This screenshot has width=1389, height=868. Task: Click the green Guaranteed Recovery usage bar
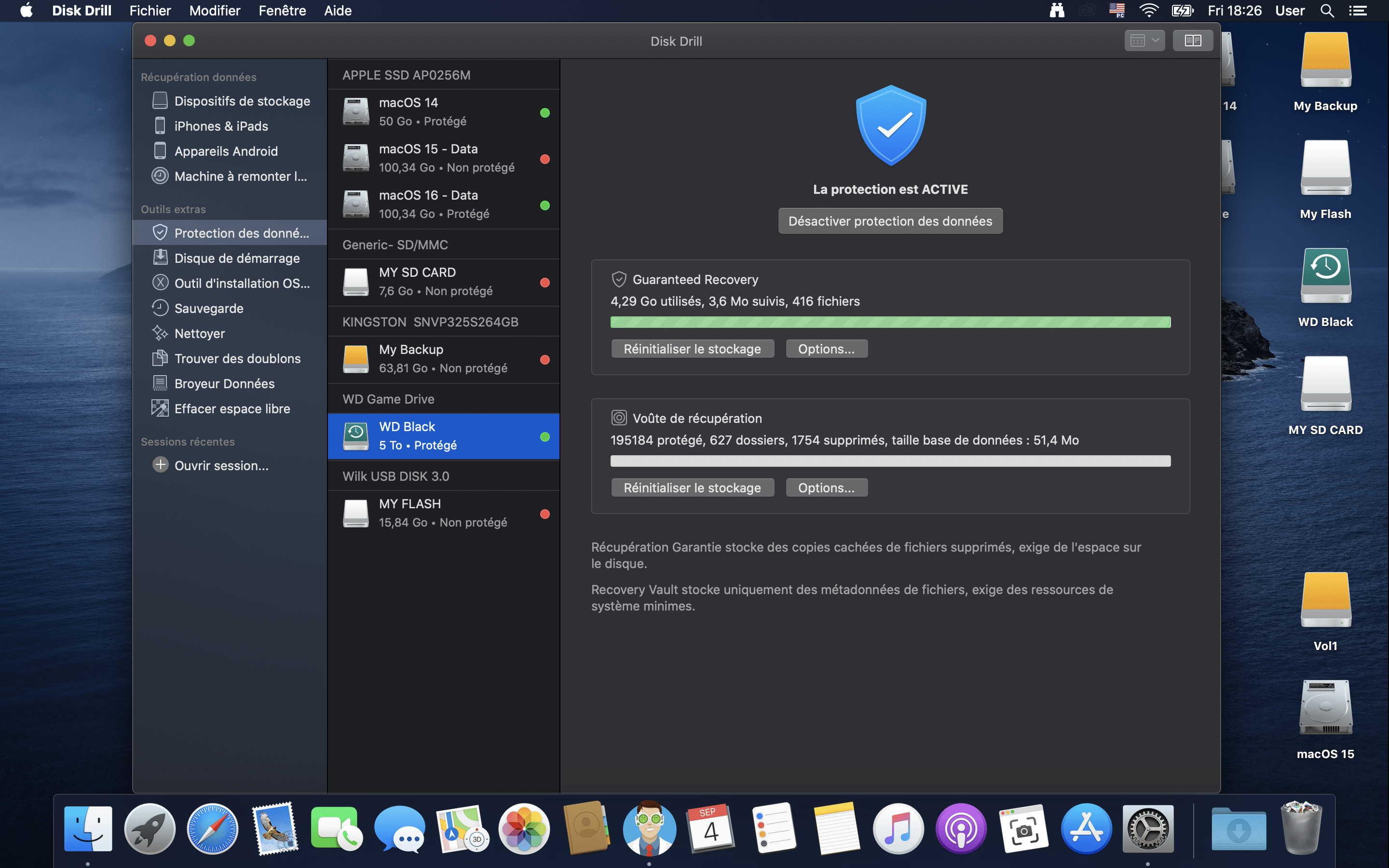[x=890, y=322]
